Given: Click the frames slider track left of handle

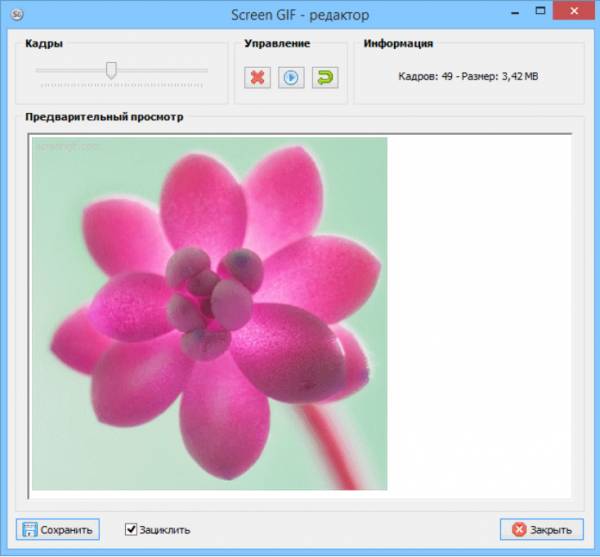Looking at the screenshot, I should coord(70,71).
